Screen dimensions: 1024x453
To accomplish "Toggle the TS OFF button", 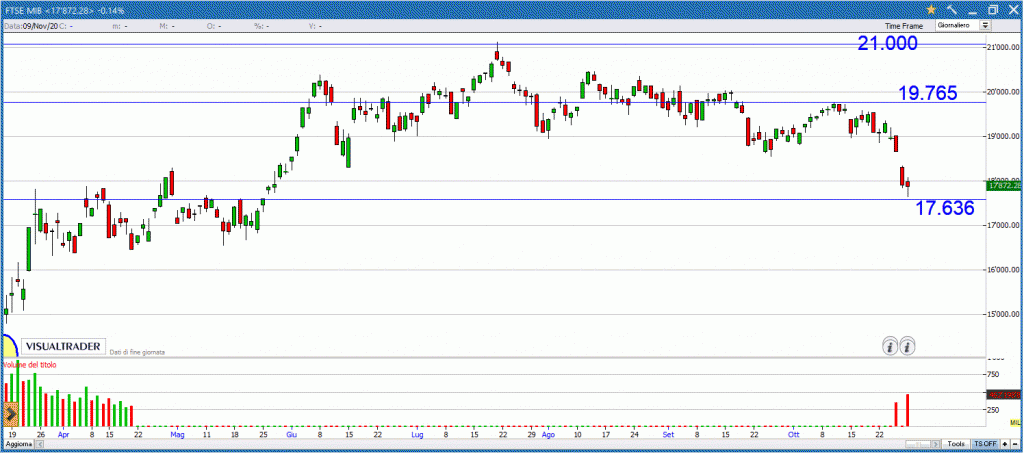I will coord(985,444).
